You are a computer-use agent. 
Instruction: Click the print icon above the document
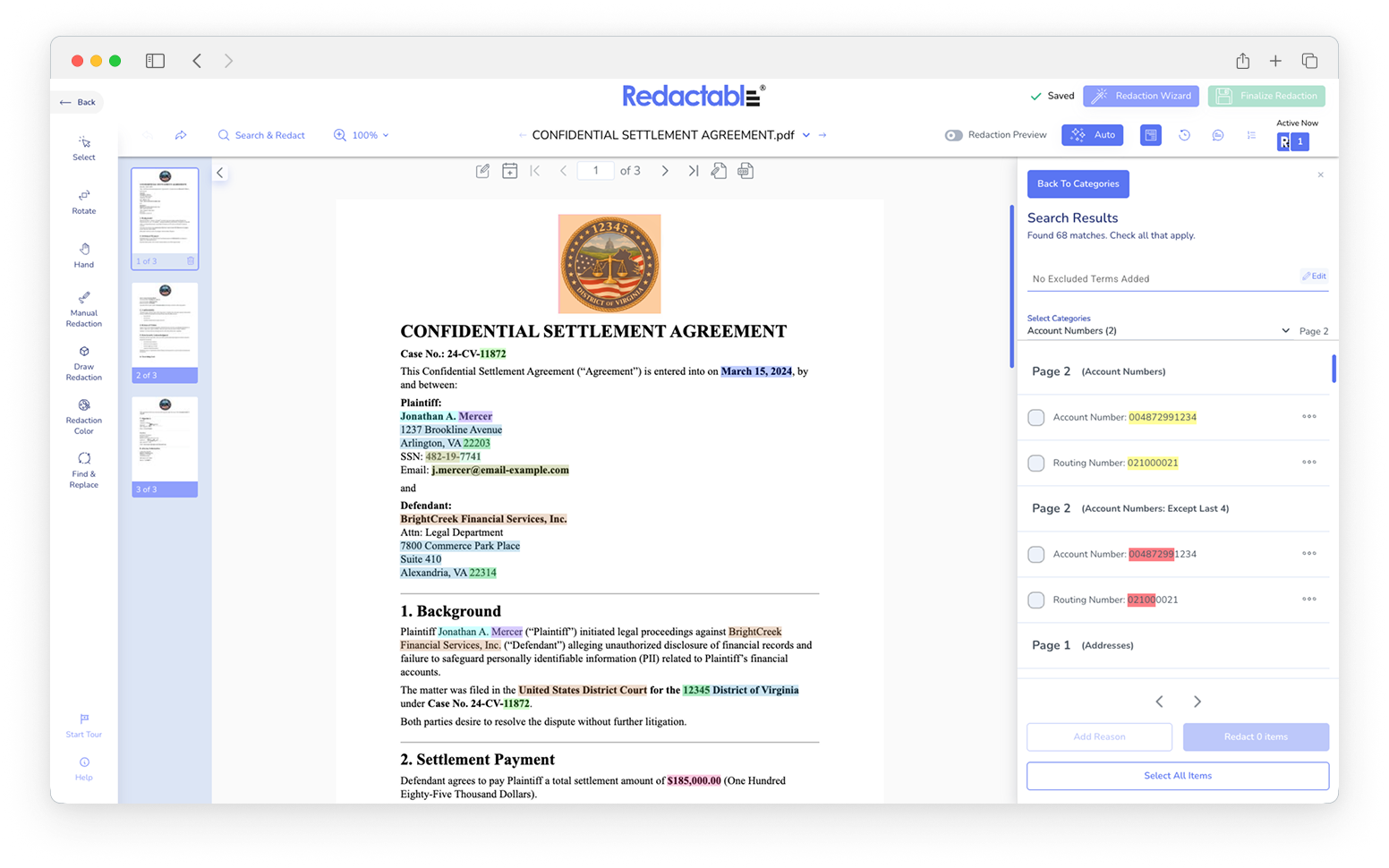(746, 171)
